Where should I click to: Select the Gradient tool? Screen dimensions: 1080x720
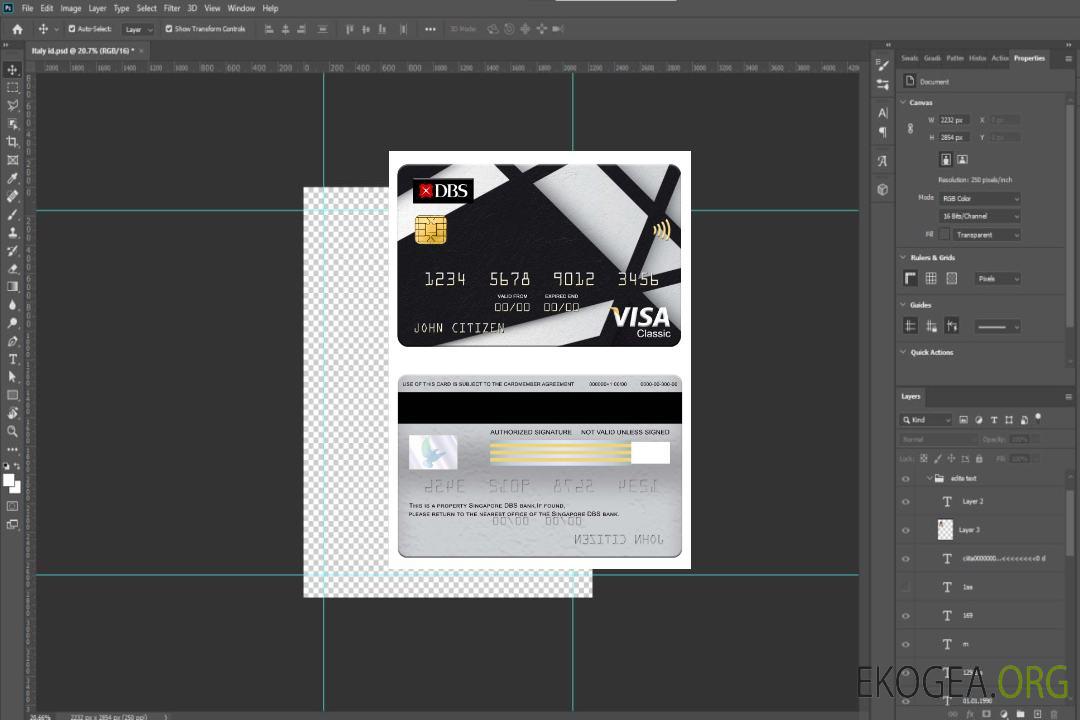point(12,287)
